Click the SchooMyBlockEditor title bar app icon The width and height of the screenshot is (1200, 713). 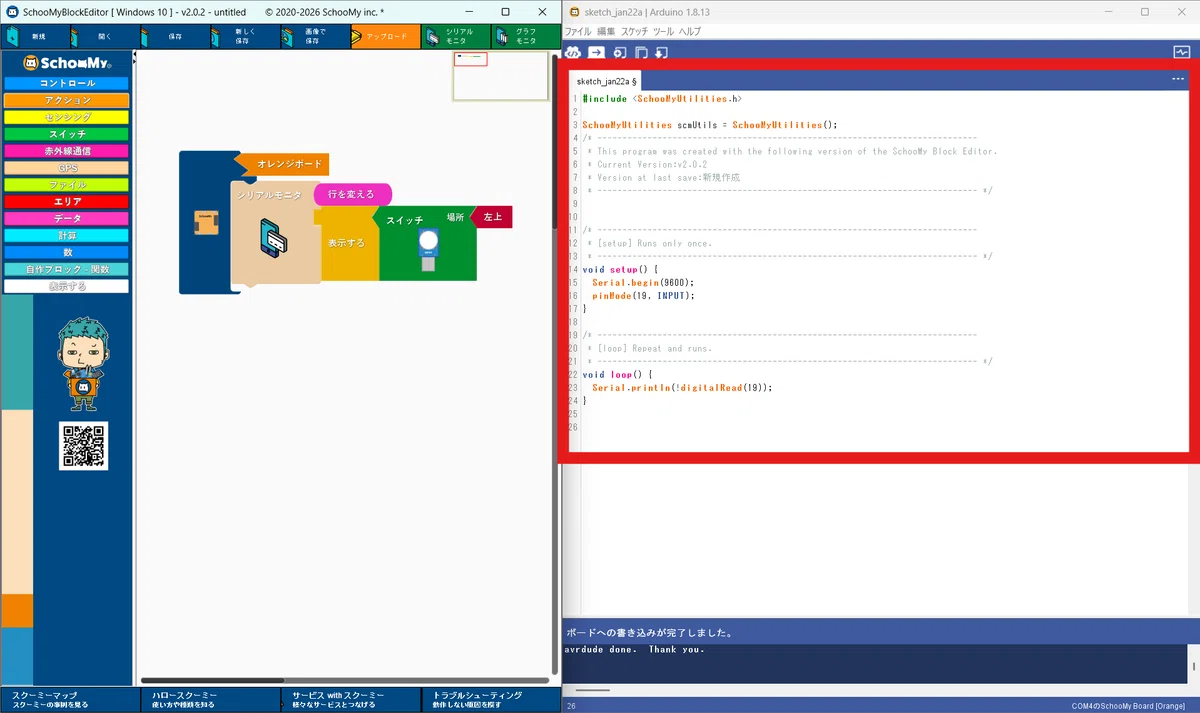coord(13,11)
